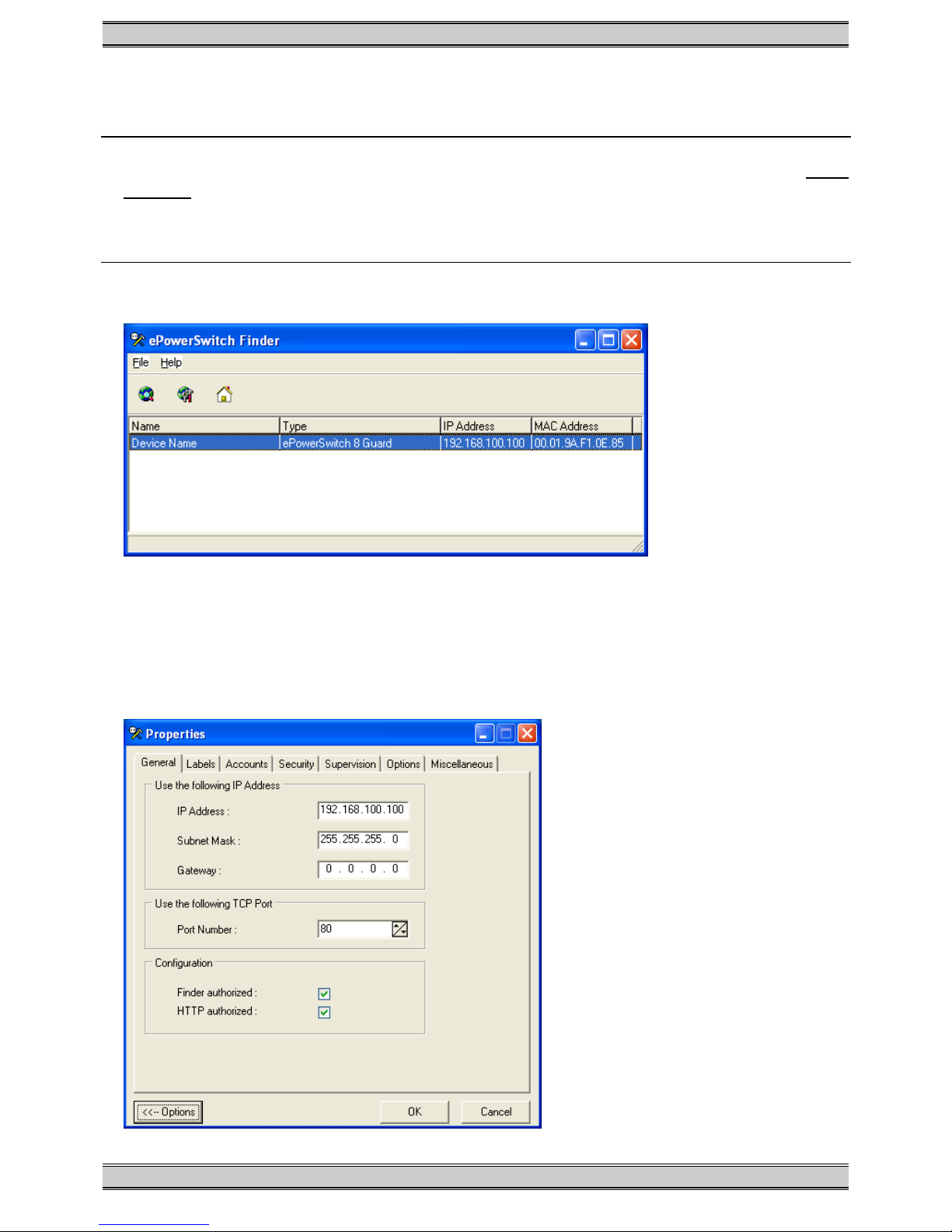Screen dimensions: 952x1232
Task: Toggle the HTTP authorized checkbox
Action: (x=324, y=1012)
